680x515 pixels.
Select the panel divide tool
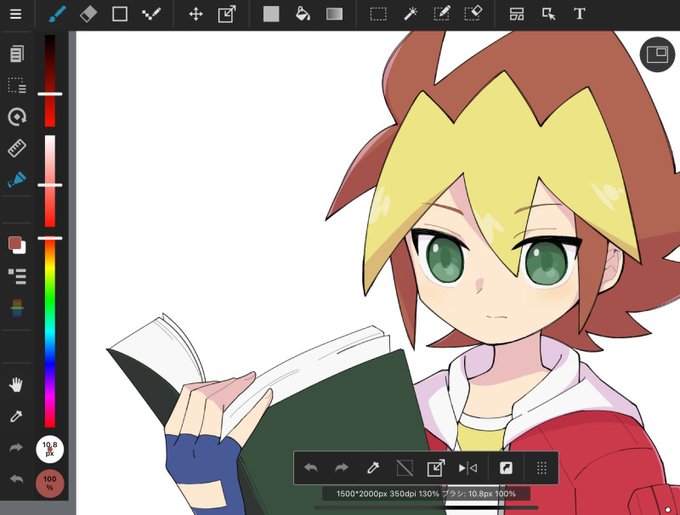[517, 14]
